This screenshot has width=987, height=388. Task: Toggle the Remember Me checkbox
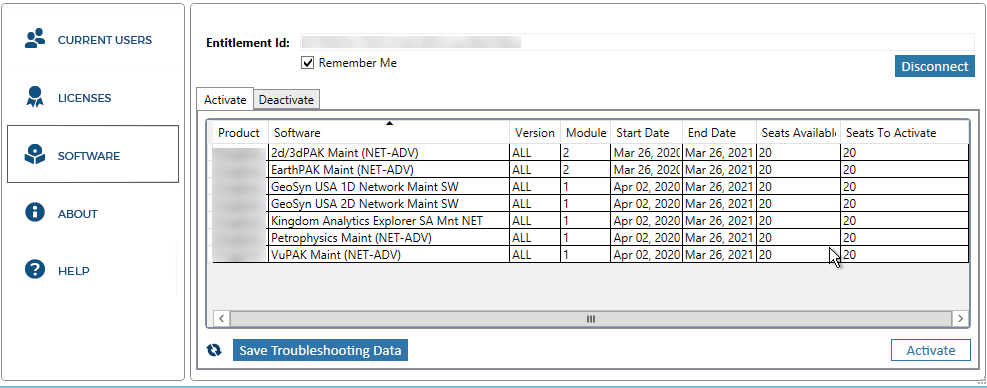point(308,63)
